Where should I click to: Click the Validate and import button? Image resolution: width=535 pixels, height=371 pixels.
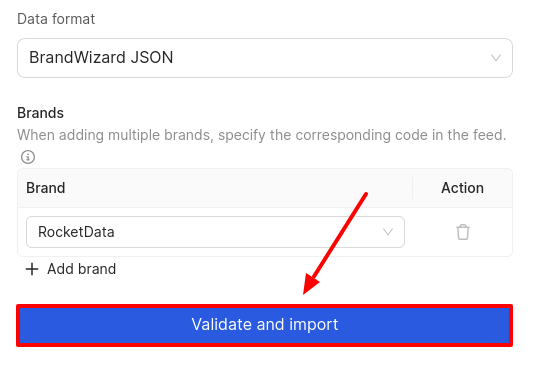click(x=265, y=325)
